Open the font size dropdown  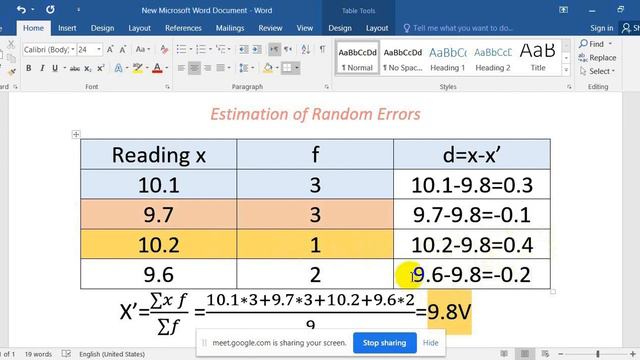pyautogui.click(x=99, y=49)
